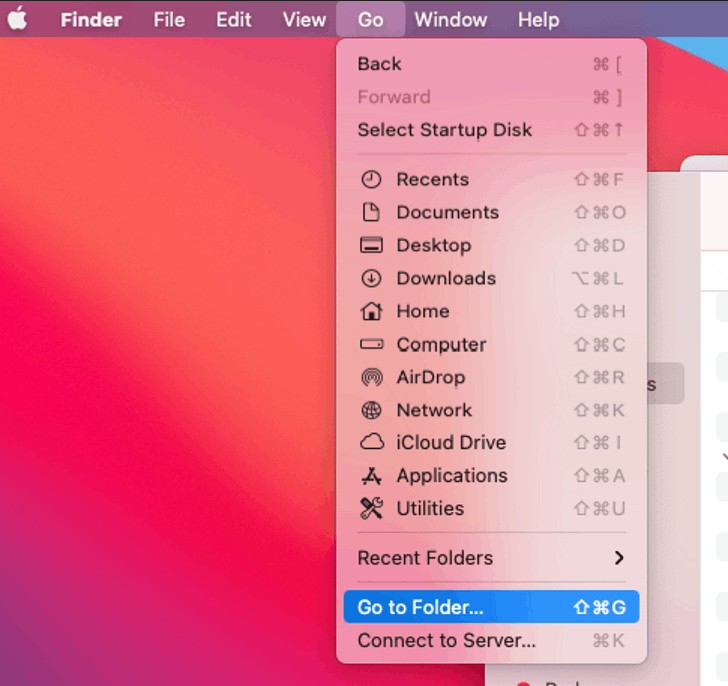Click the Utilities tools icon
728x686 pixels.
(371, 508)
